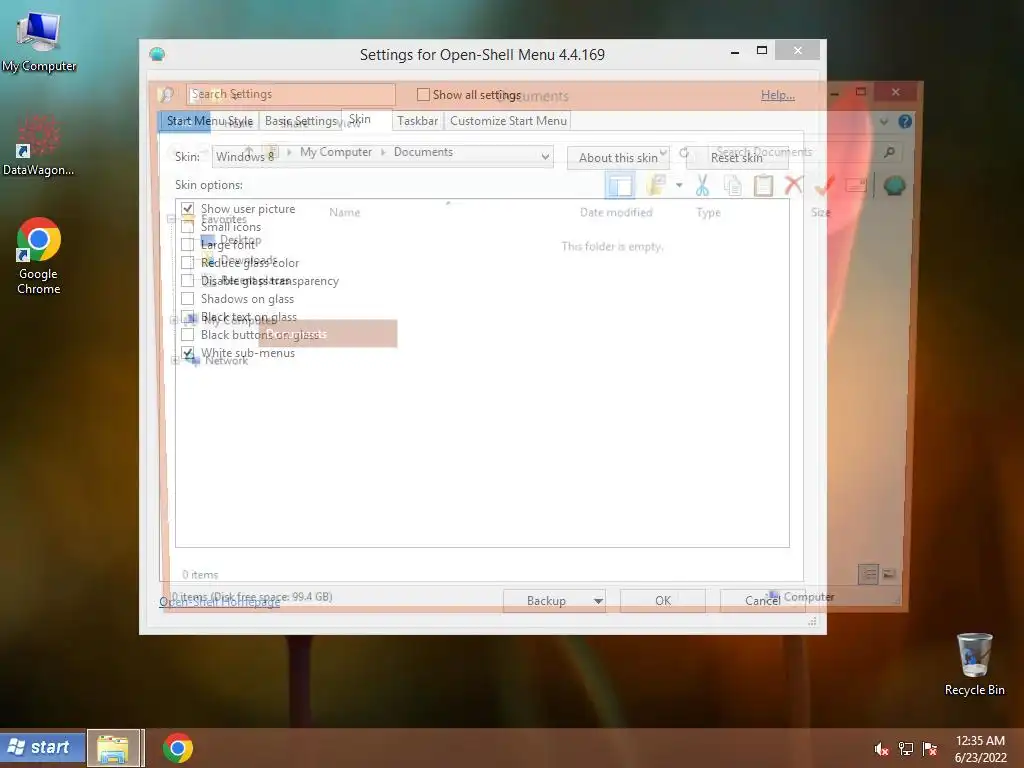Select the Skin tab

[366, 120]
